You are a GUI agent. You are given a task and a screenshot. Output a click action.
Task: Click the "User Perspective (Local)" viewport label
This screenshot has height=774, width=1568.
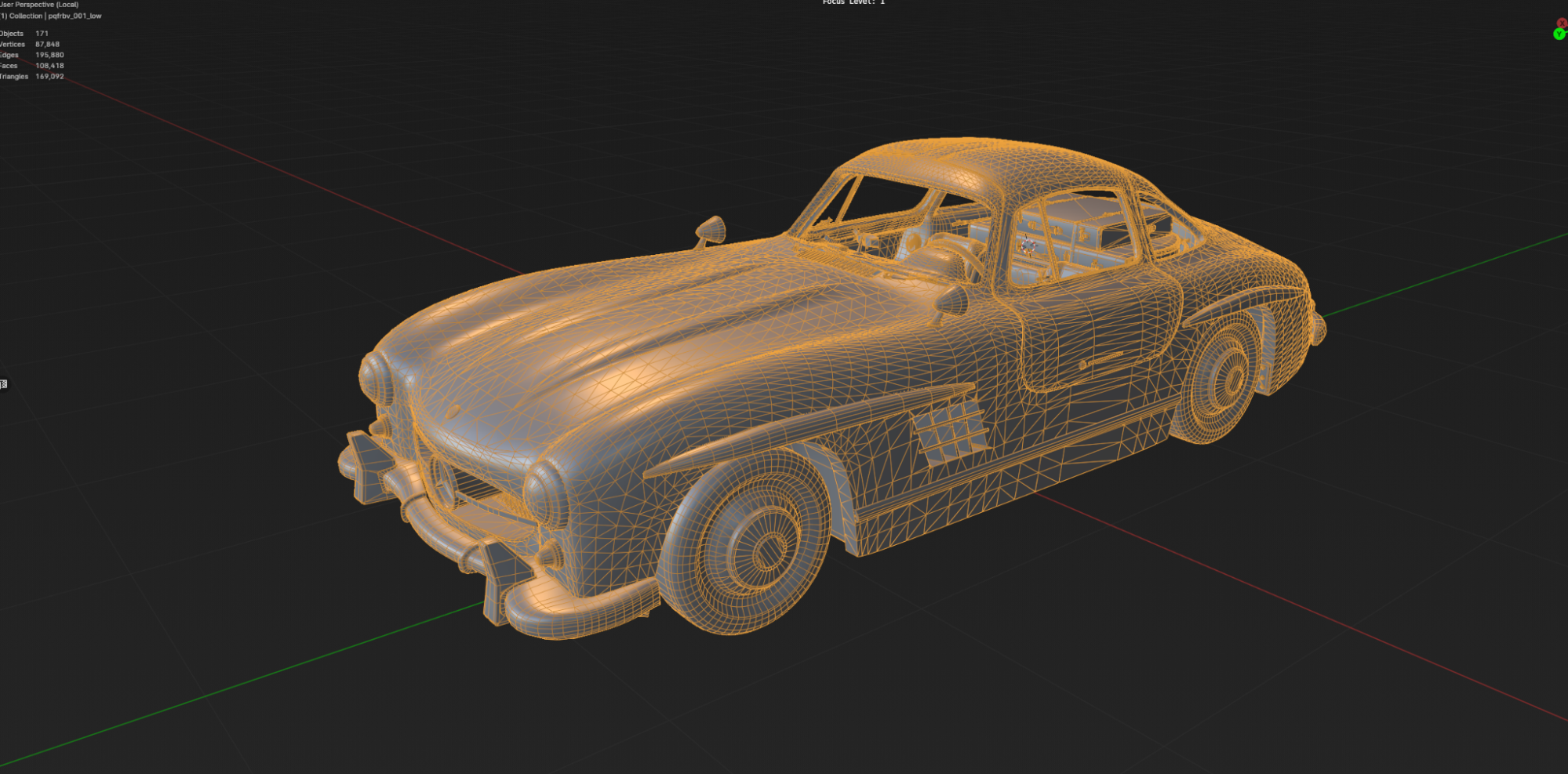coord(39,5)
